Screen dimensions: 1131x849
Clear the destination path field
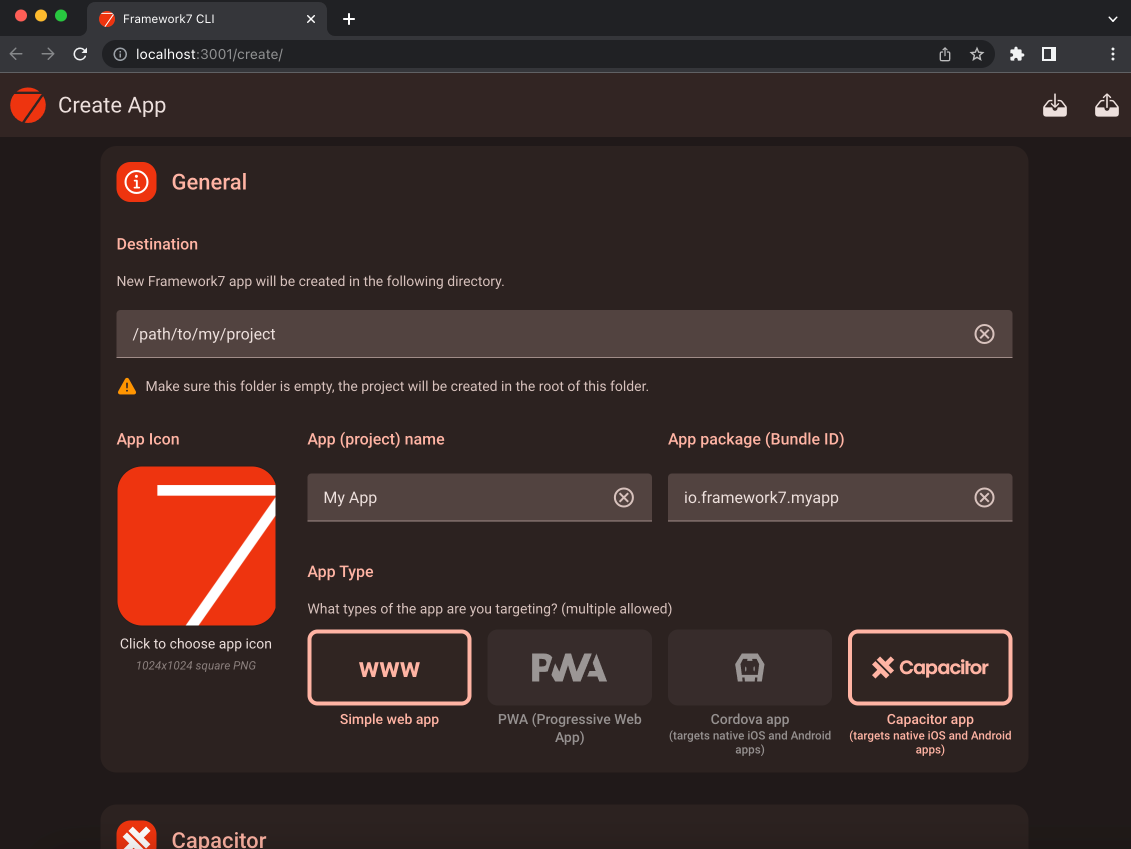[x=984, y=334]
